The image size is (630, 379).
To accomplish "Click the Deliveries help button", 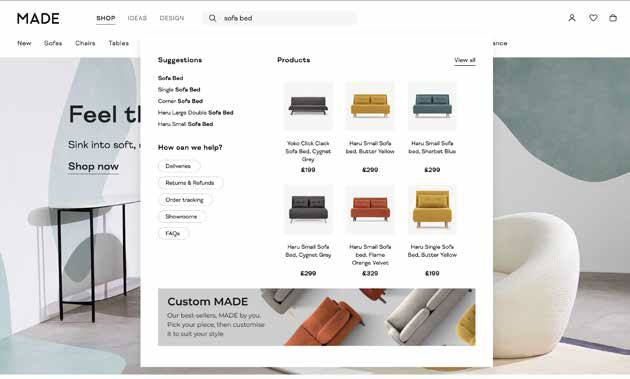I will coord(178,166).
